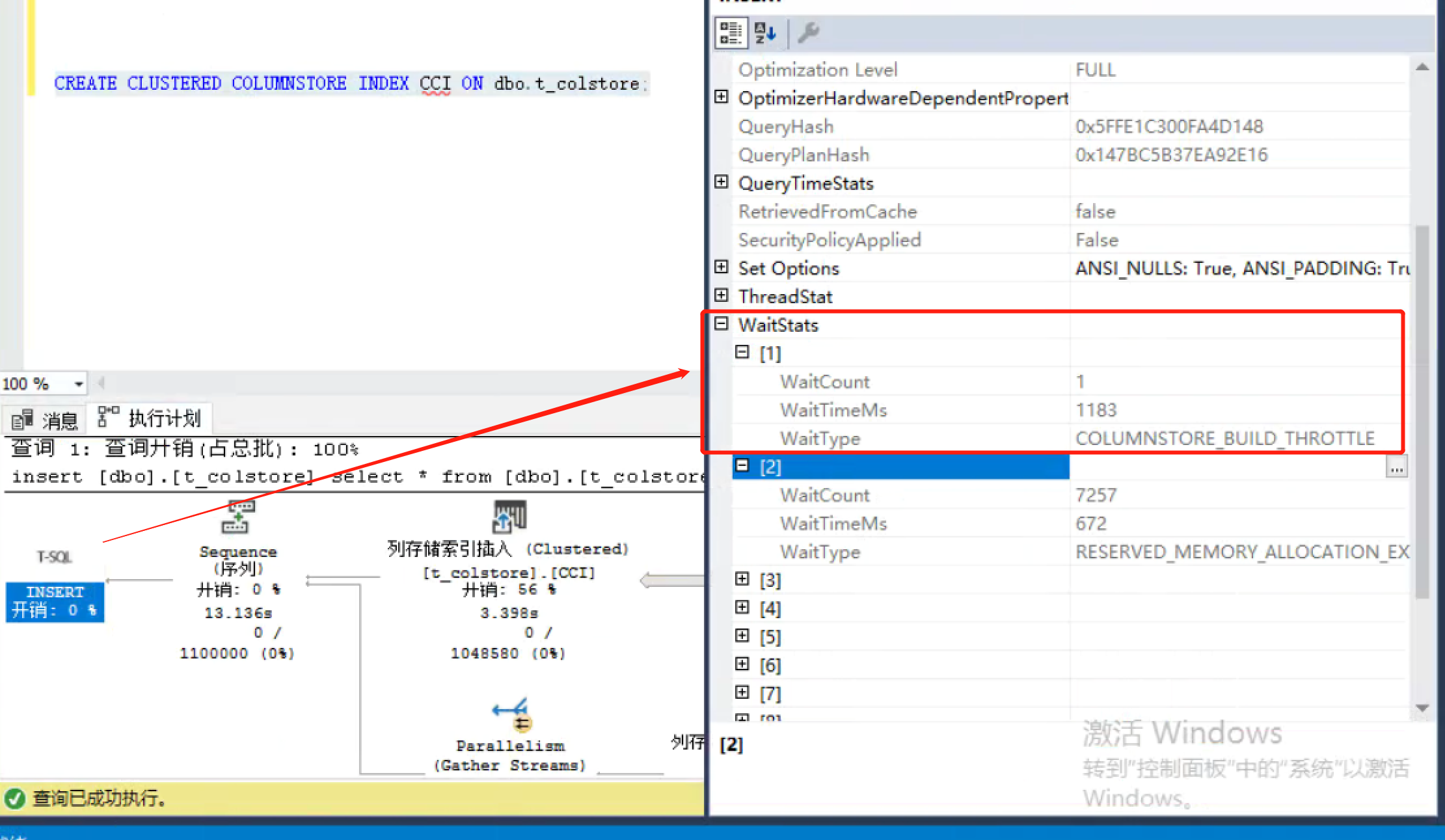This screenshot has width=1445, height=840.
Task: Sort properties alphabetically using the A-Z icon
Action: (x=765, y=32)
